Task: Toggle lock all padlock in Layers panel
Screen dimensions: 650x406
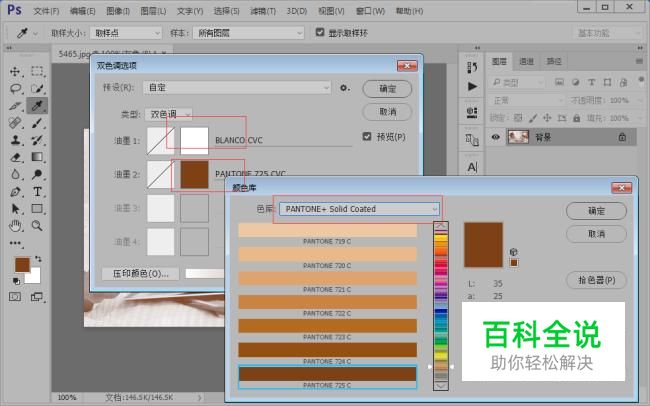Action: (577, 118)
